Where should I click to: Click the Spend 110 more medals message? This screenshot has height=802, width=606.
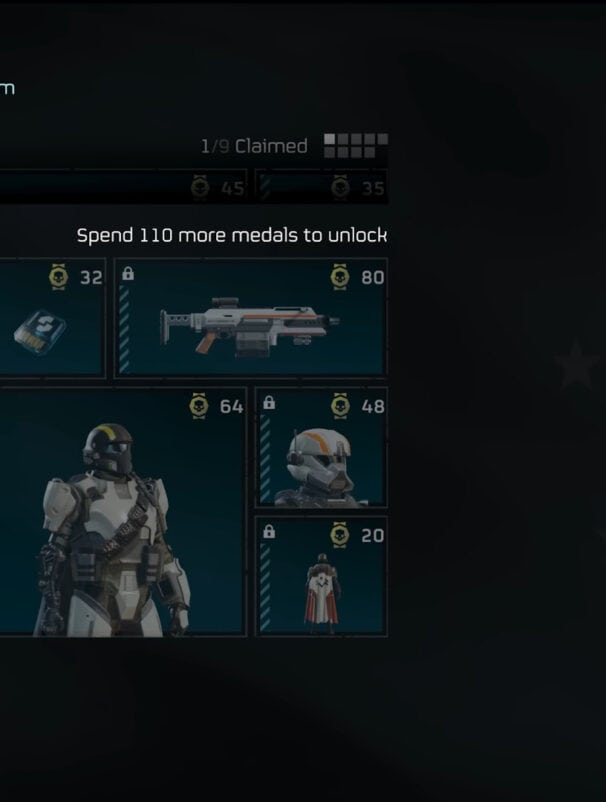click(x=232, y=235)
